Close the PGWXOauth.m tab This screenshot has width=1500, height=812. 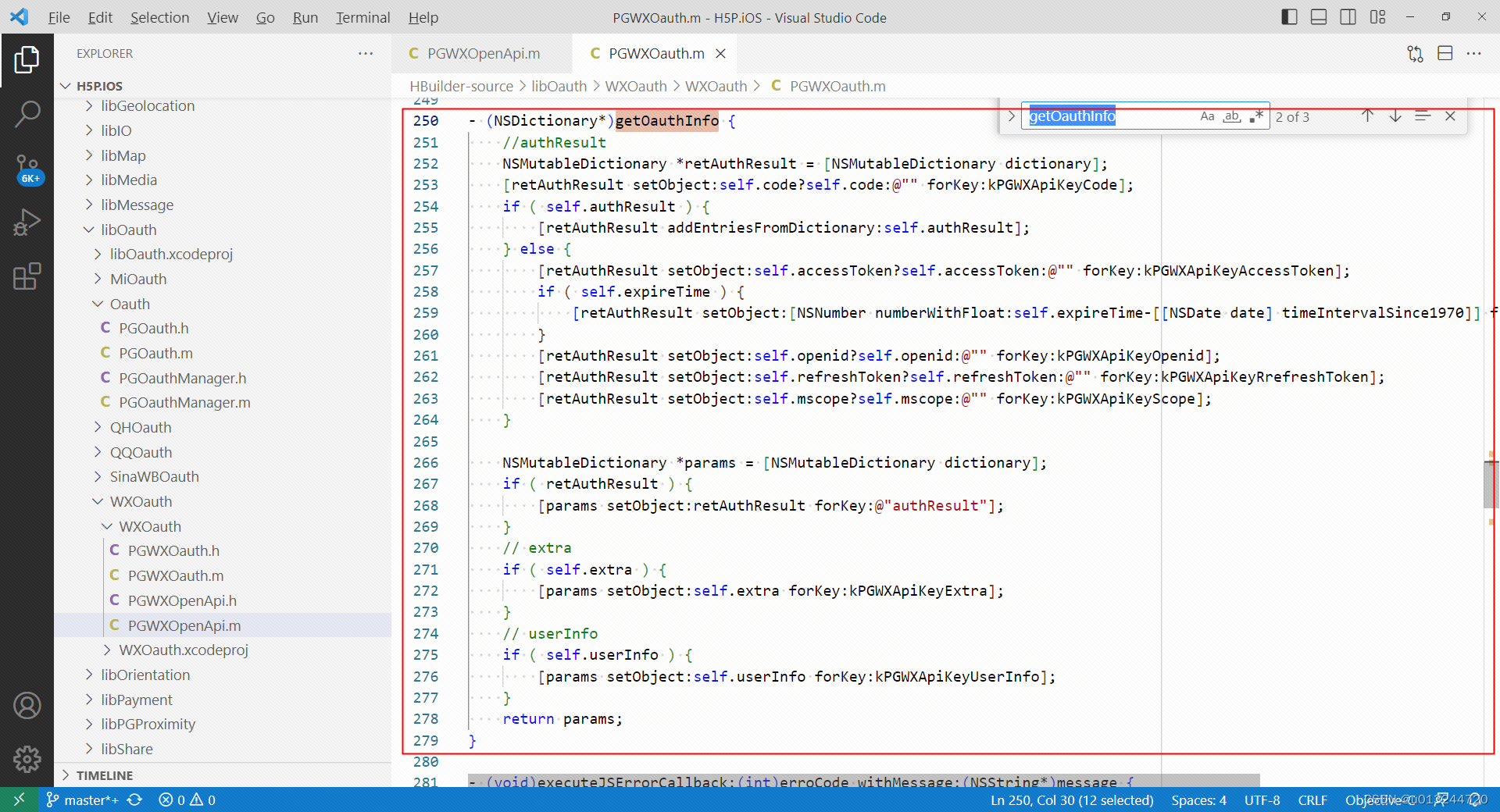pyautogui.click(x=720, y=53)
